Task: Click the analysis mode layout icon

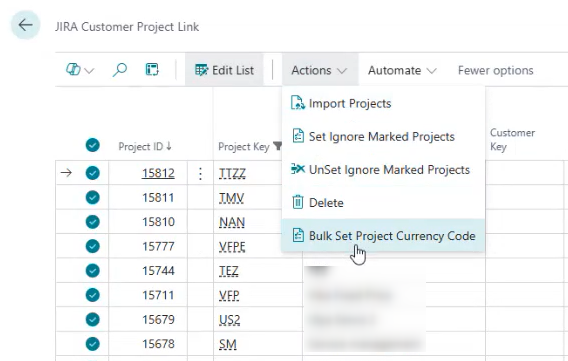Action: [x=152, y=70]
